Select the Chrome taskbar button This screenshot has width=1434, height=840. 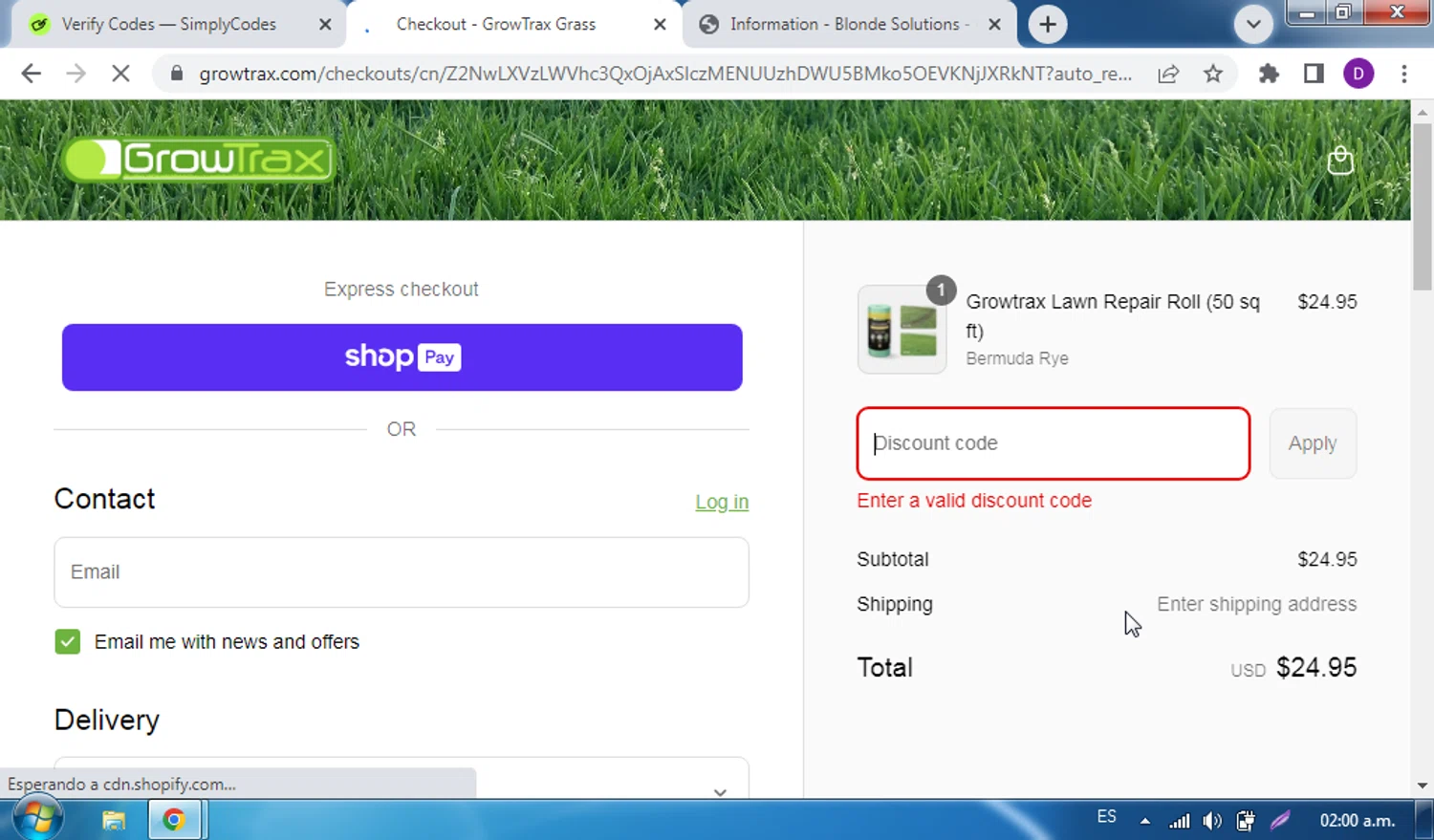[174, 820]
